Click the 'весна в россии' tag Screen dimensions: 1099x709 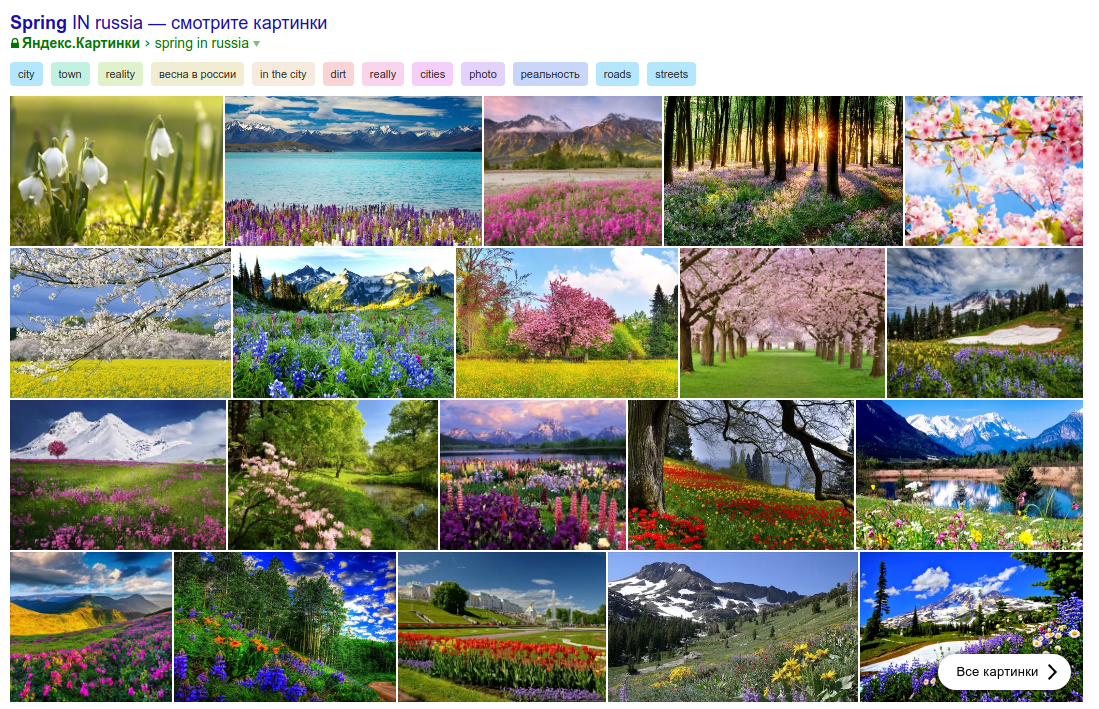tap(197, 74)
